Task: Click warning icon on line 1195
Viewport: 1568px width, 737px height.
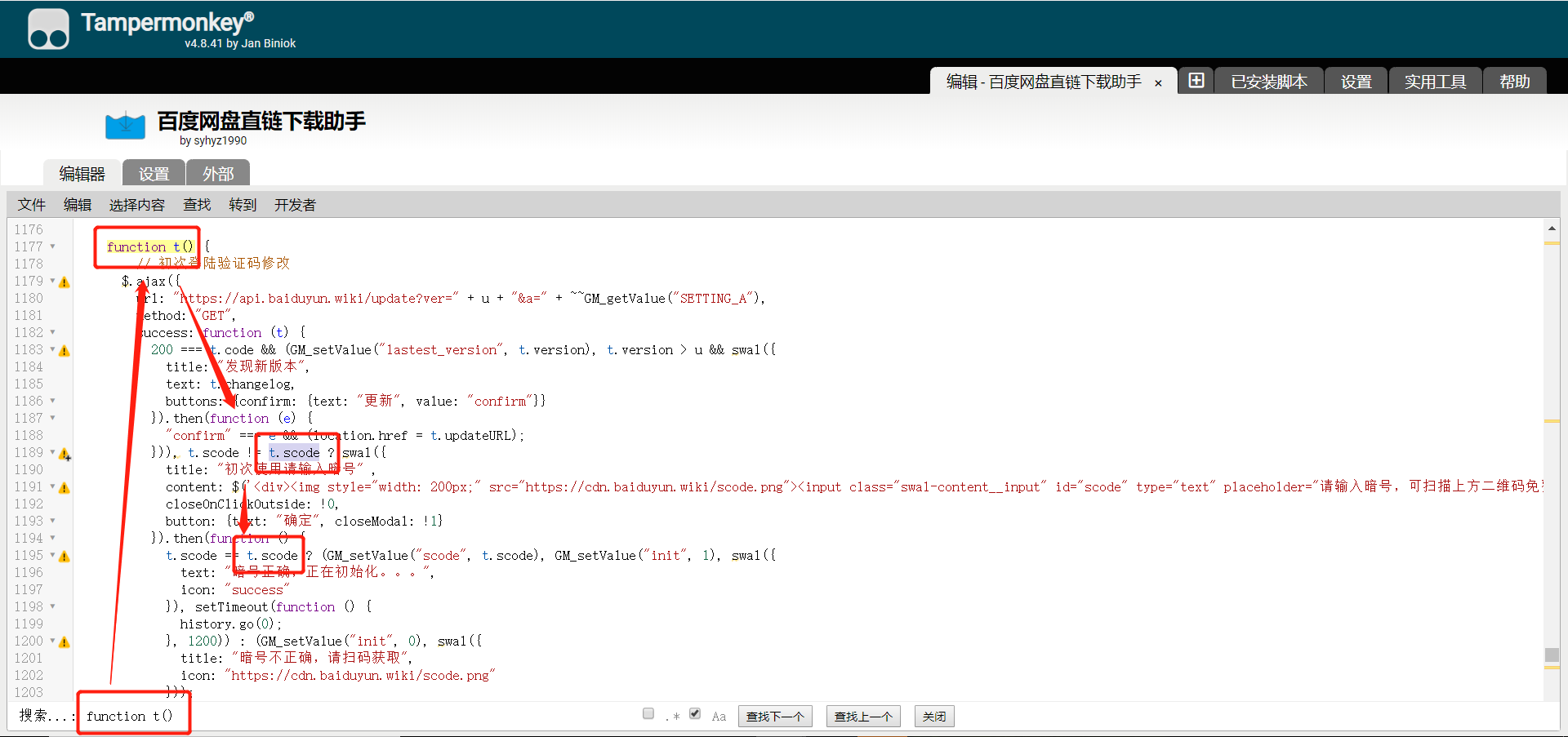Action: tap(65, 557)
